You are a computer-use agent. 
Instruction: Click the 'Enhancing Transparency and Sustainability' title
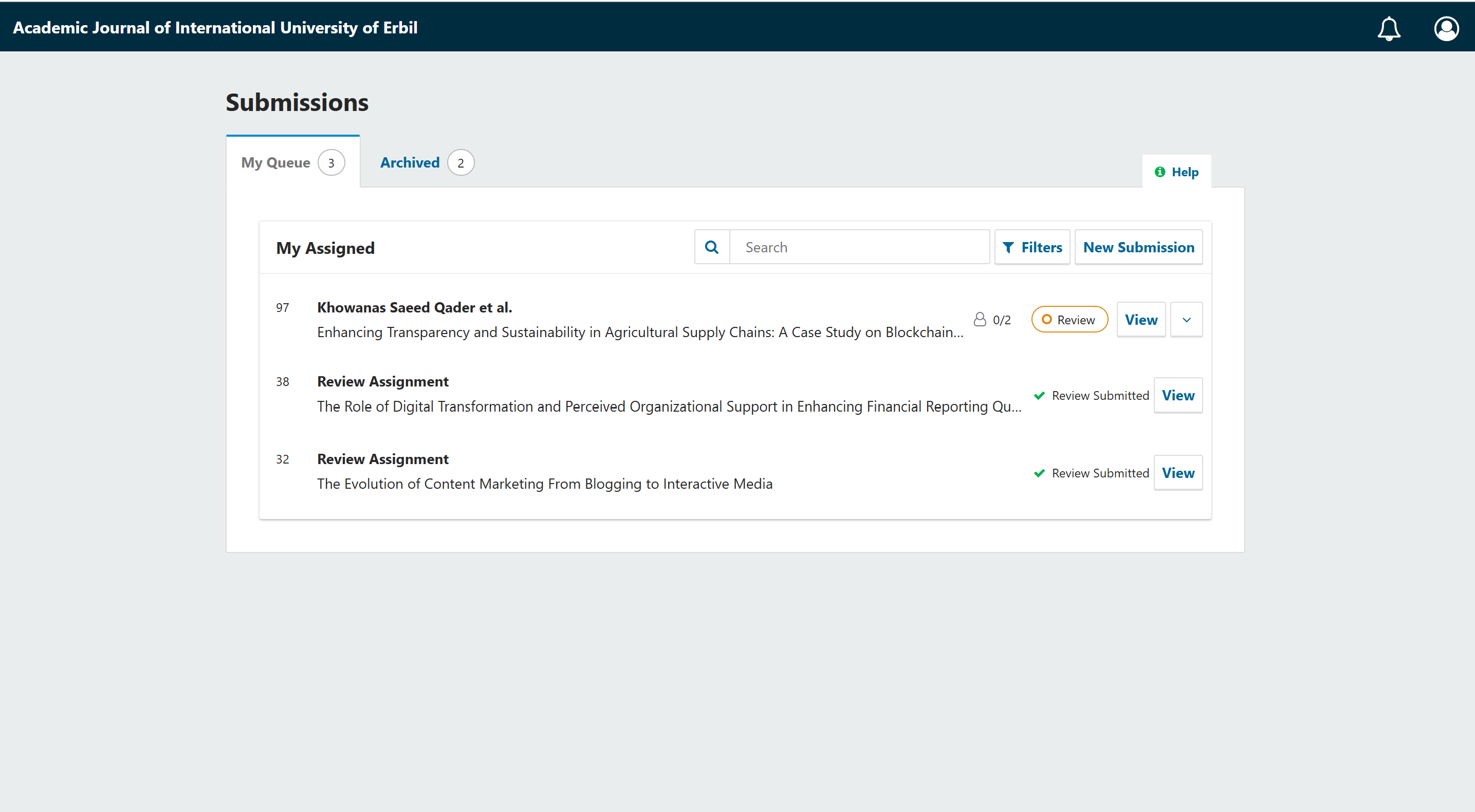640,332
